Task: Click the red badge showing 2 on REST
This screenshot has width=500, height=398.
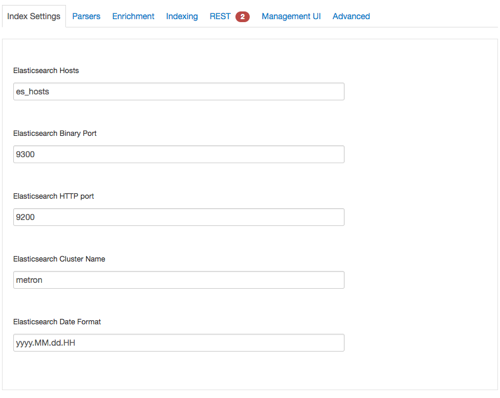Action: 242,17
